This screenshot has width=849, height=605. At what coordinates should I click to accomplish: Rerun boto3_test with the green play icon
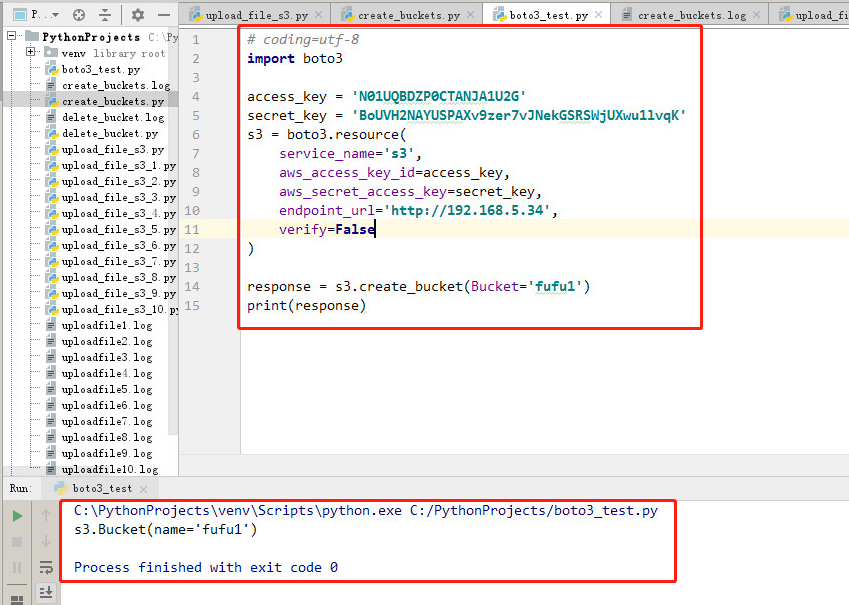pyautogui.click(x=17, y=516)
